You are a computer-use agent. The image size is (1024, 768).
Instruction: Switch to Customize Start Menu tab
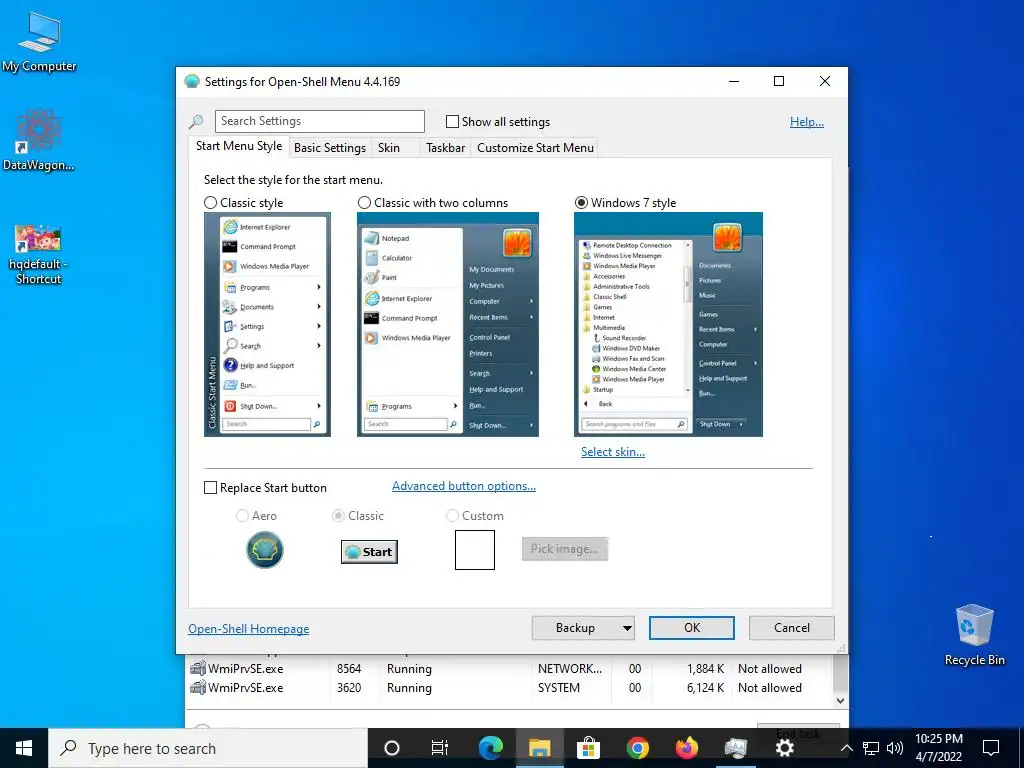pos(536,148)
